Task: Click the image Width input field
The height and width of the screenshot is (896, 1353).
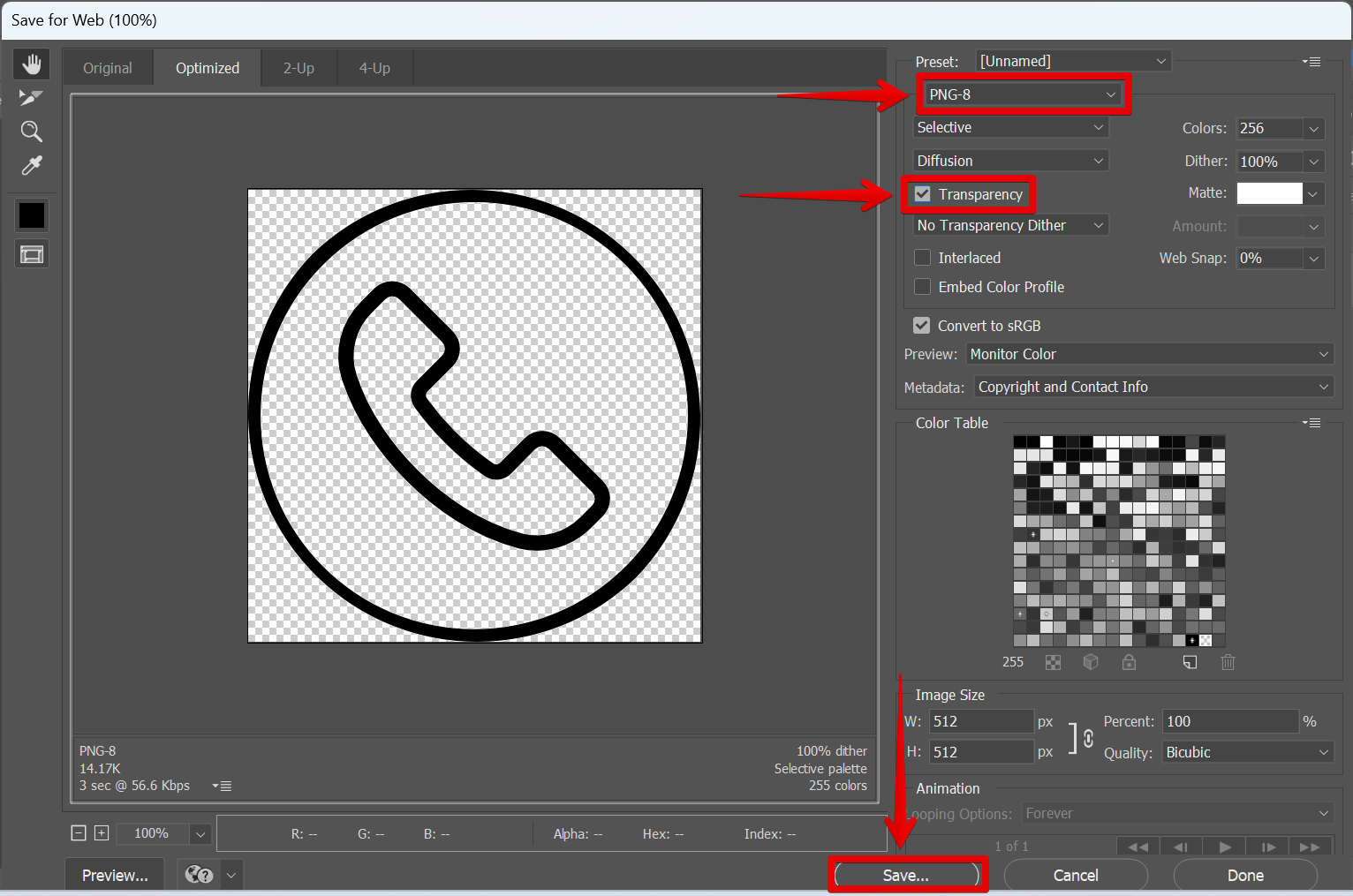Action: (980, 721)
